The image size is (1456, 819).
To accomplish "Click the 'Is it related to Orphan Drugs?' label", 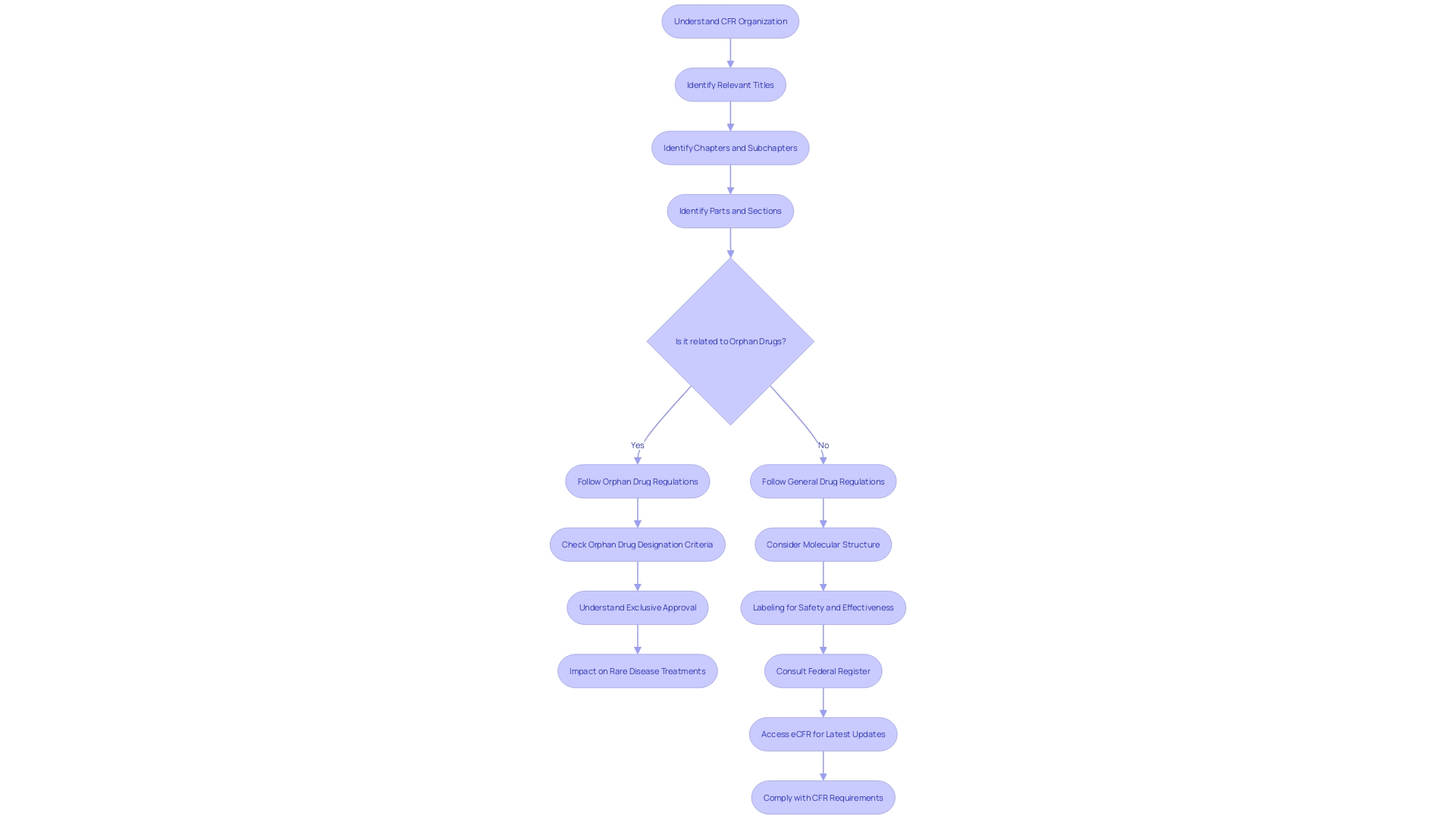I will pyautogui.click(x=730, y=340).
